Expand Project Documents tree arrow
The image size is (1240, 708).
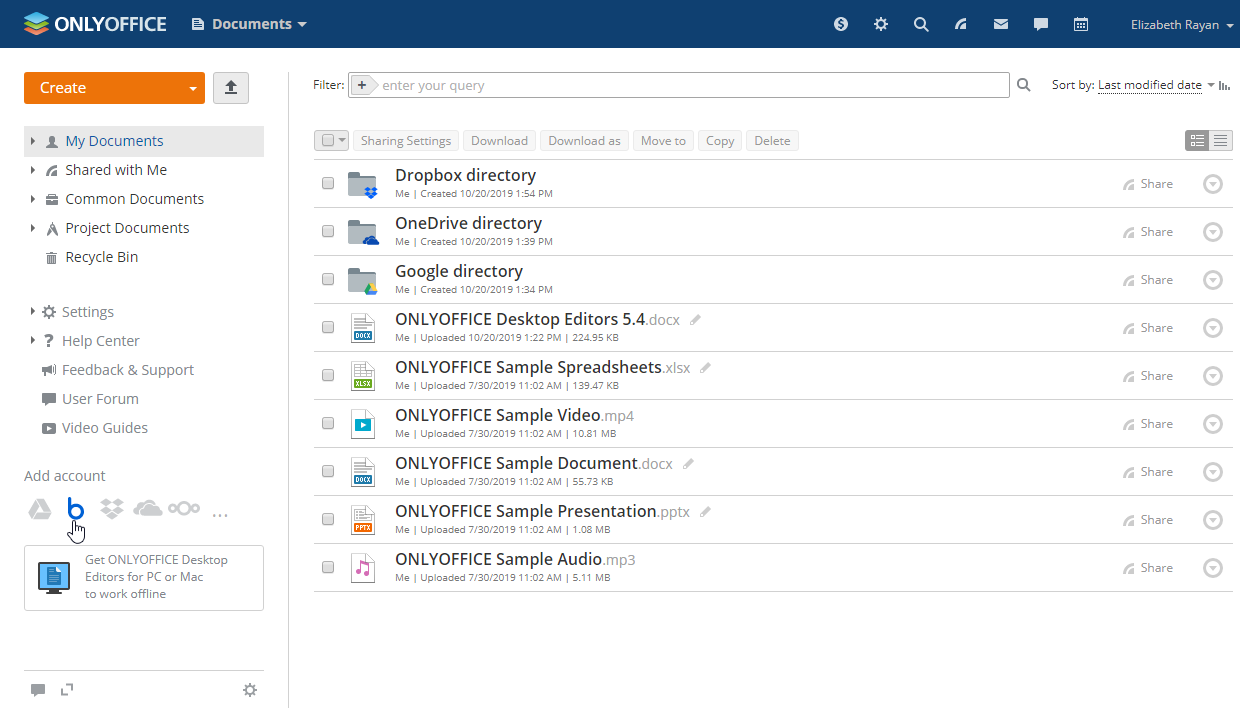pos(33,228)
